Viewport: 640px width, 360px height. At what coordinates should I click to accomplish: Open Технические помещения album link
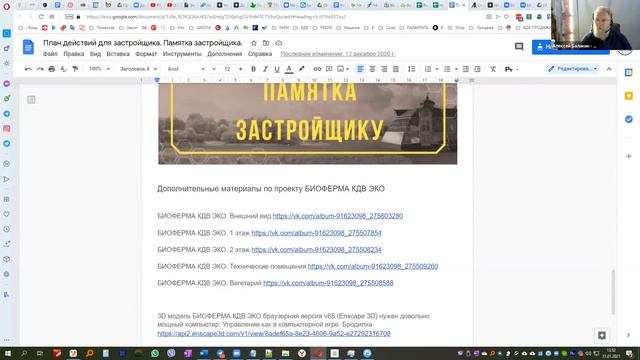373,266
